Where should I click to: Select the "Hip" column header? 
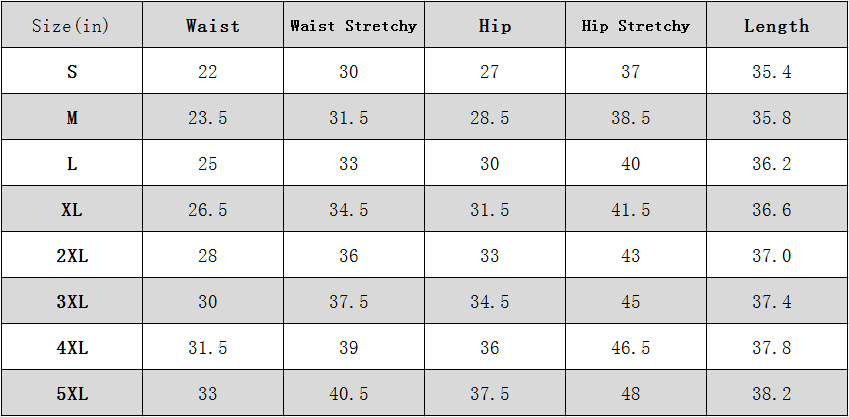tap(495, 26)
